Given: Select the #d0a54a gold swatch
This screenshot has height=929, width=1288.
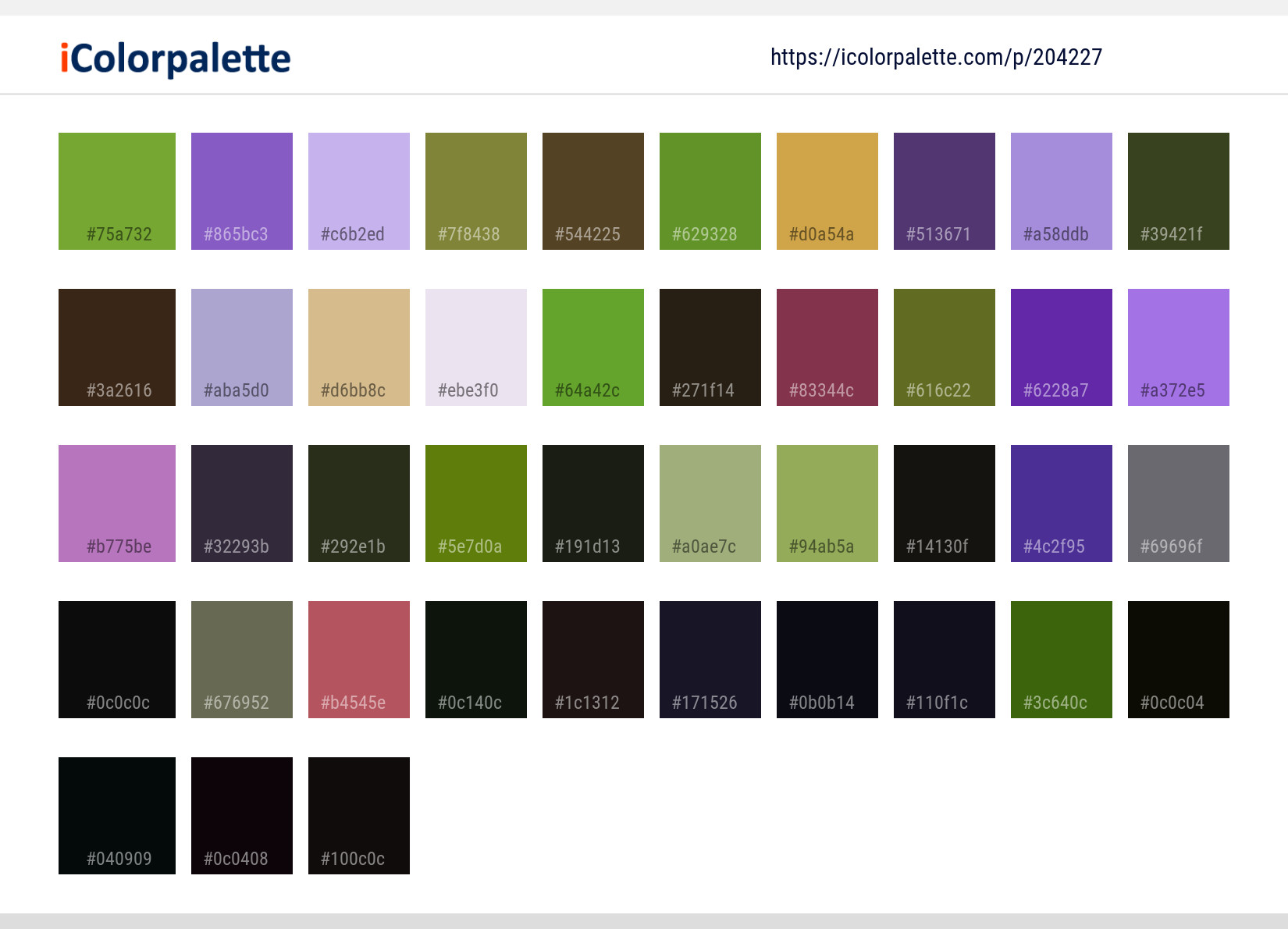Looking at the screenshot, I should pos(827,190).
